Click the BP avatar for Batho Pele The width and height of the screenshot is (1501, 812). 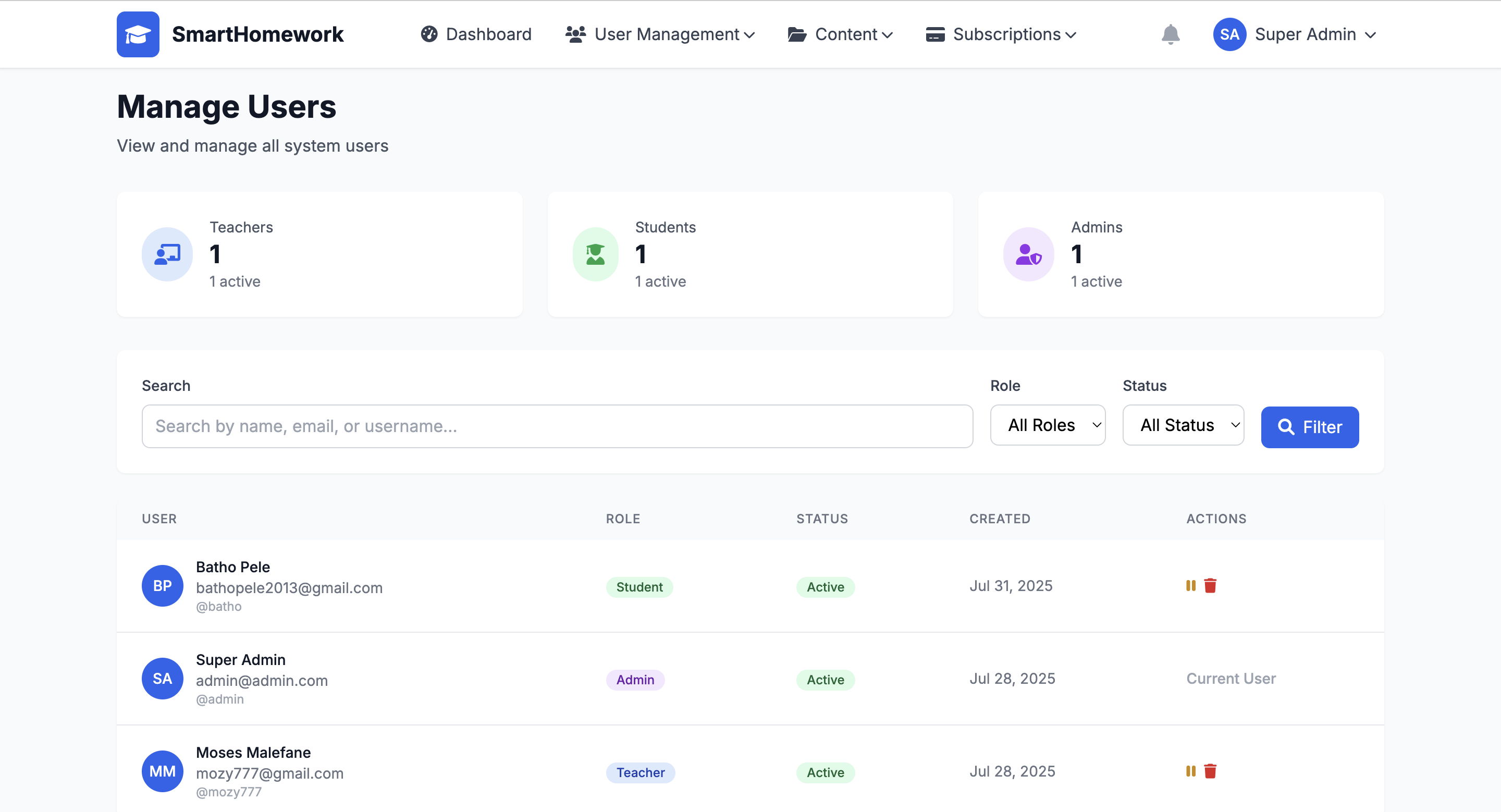162,585
